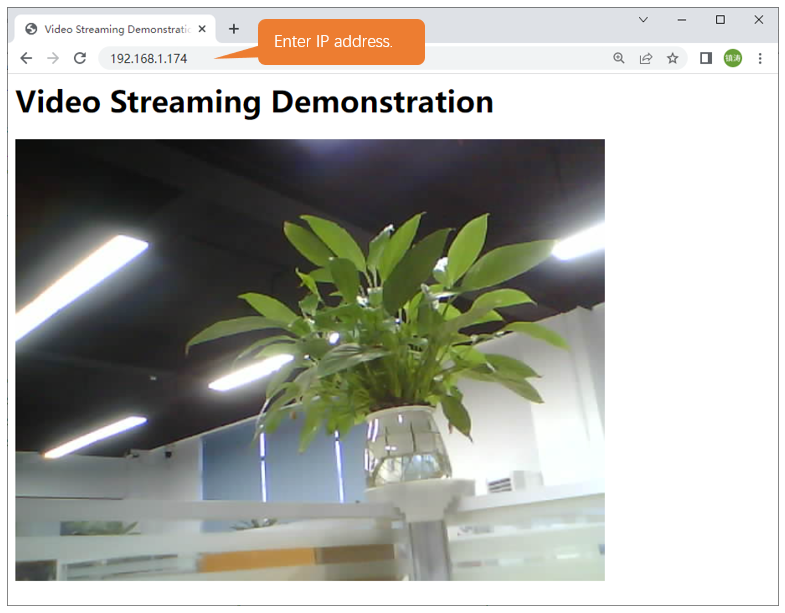Screen dimensions: 785x613
Task: Click the Video Streaming Demonstration heading
Action: point(254,102)
